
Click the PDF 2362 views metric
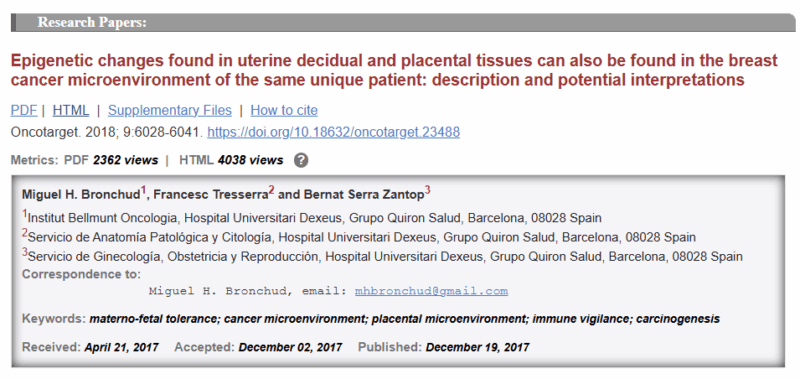point(111,160)
